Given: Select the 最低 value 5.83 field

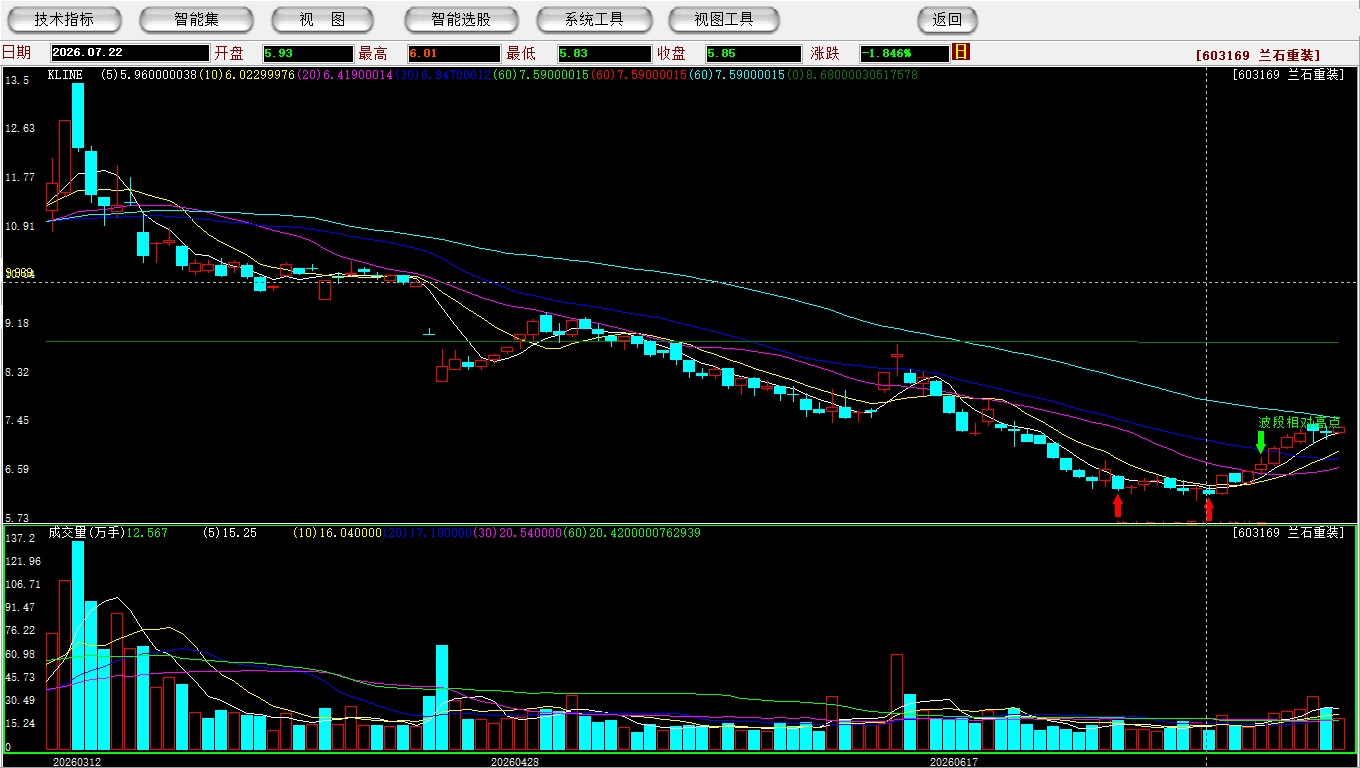Looking at the screenshot, I should point(604,54).
